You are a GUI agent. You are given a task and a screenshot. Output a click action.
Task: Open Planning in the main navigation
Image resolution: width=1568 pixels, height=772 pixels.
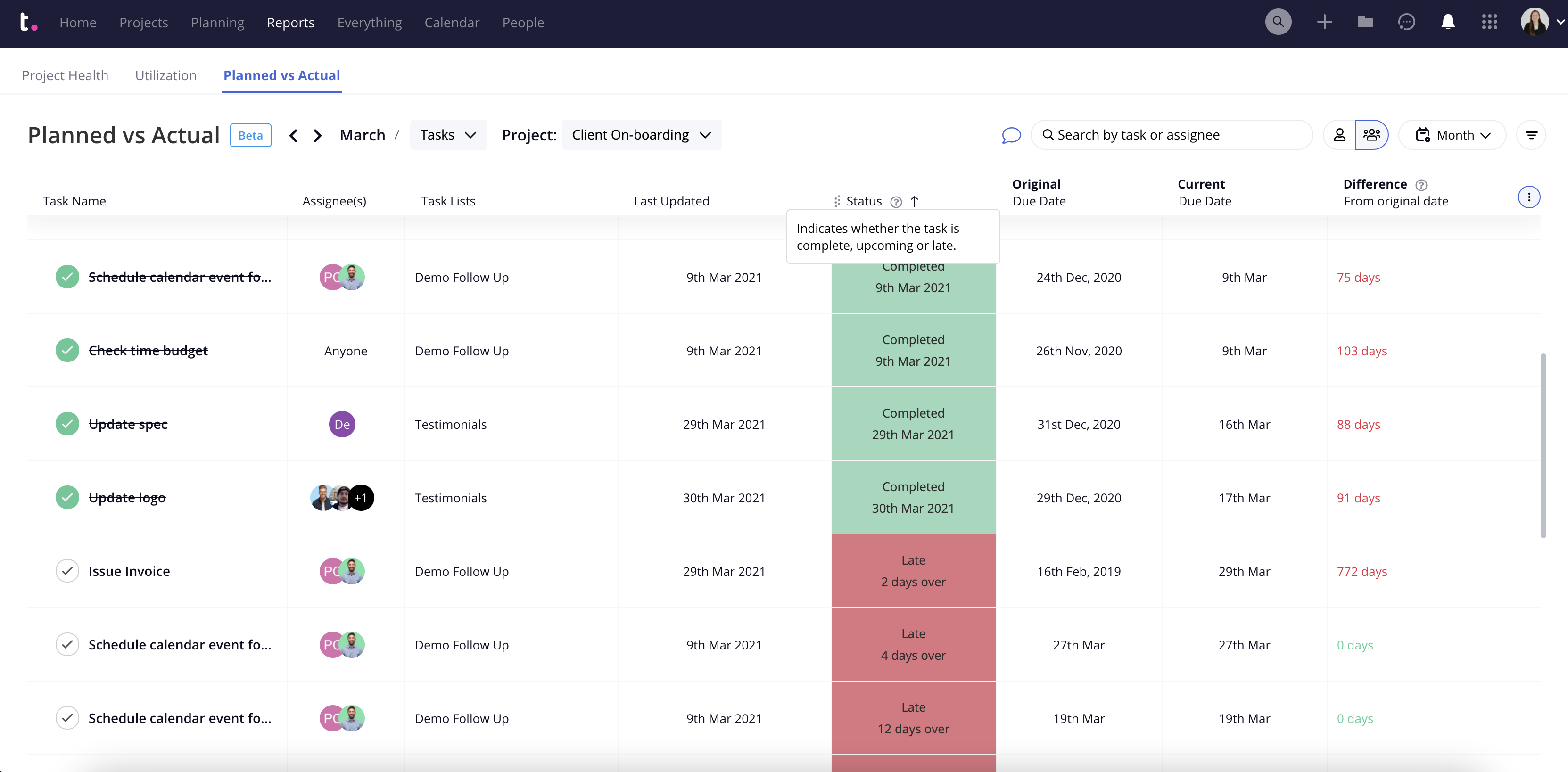point(217,23)
